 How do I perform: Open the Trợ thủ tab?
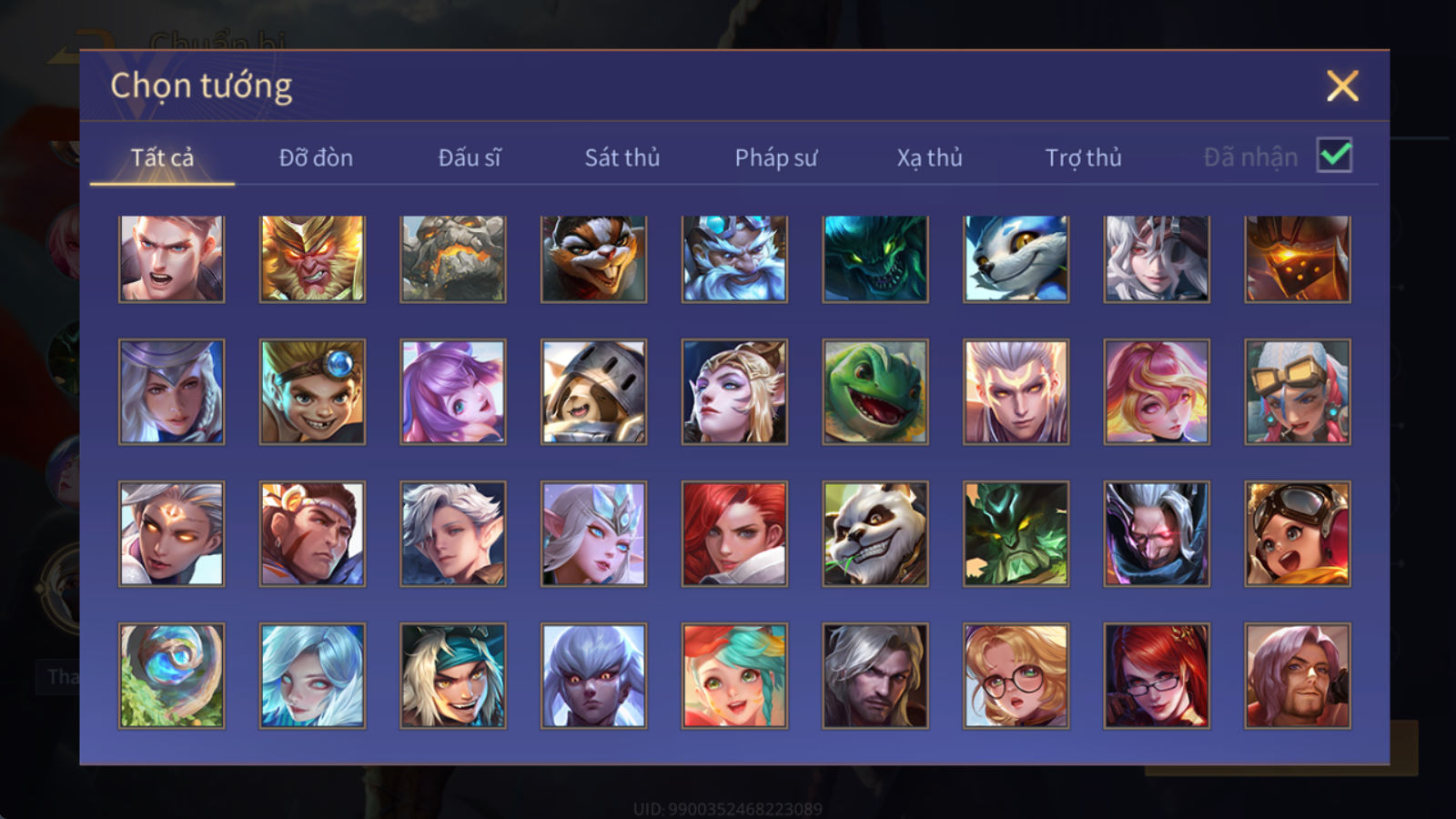coord(1083,157)
